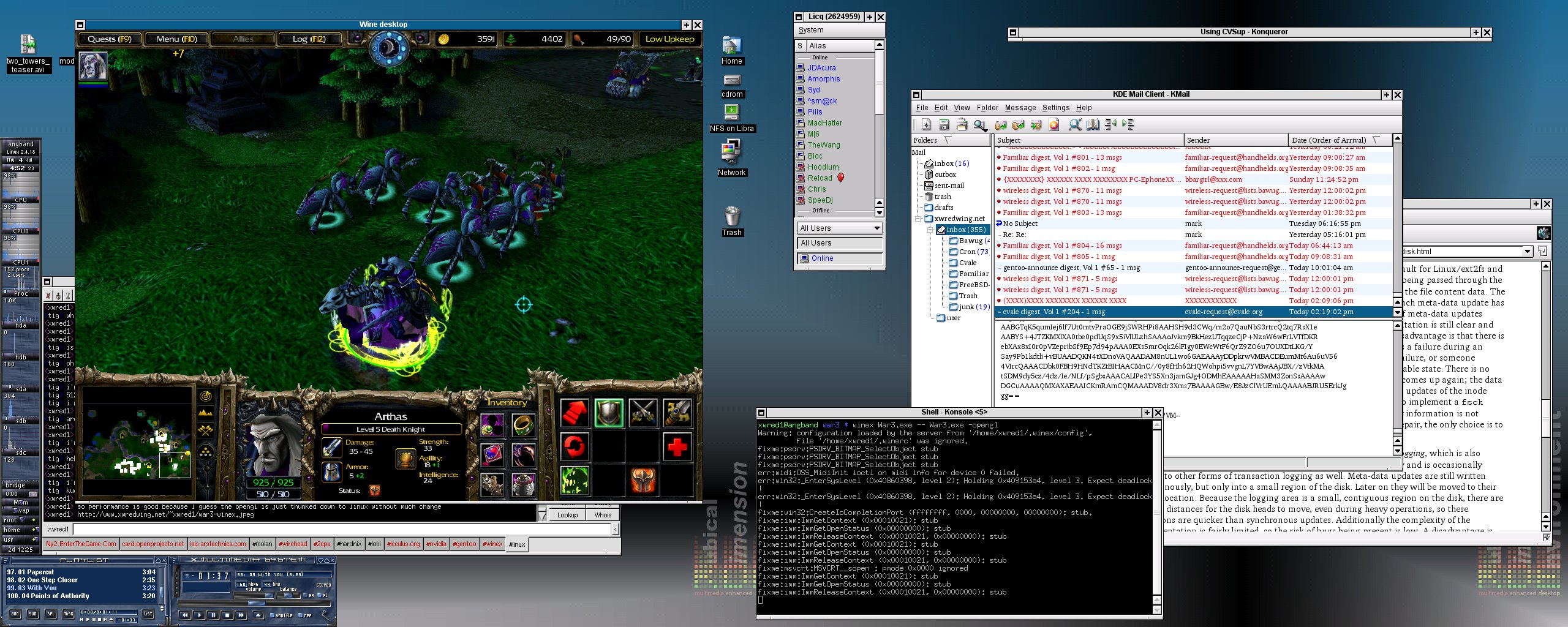Click KMail save toolbar icon

pyautogui.click(x=944, y=125)
